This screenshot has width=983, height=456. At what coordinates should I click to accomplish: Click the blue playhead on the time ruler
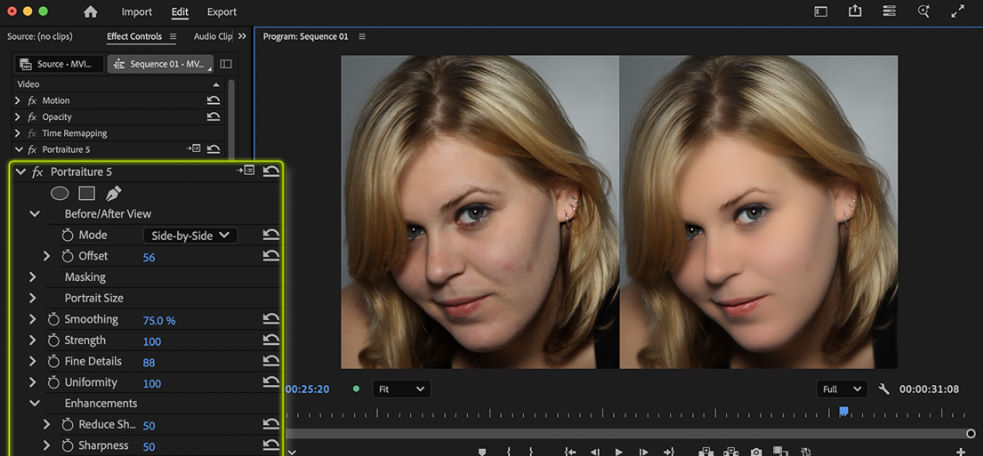(844, 411)
